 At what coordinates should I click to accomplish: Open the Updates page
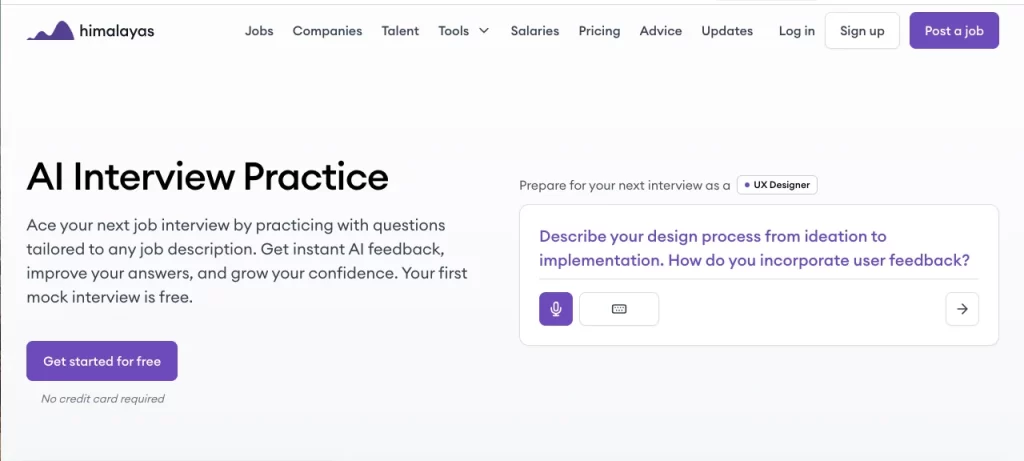727,31
